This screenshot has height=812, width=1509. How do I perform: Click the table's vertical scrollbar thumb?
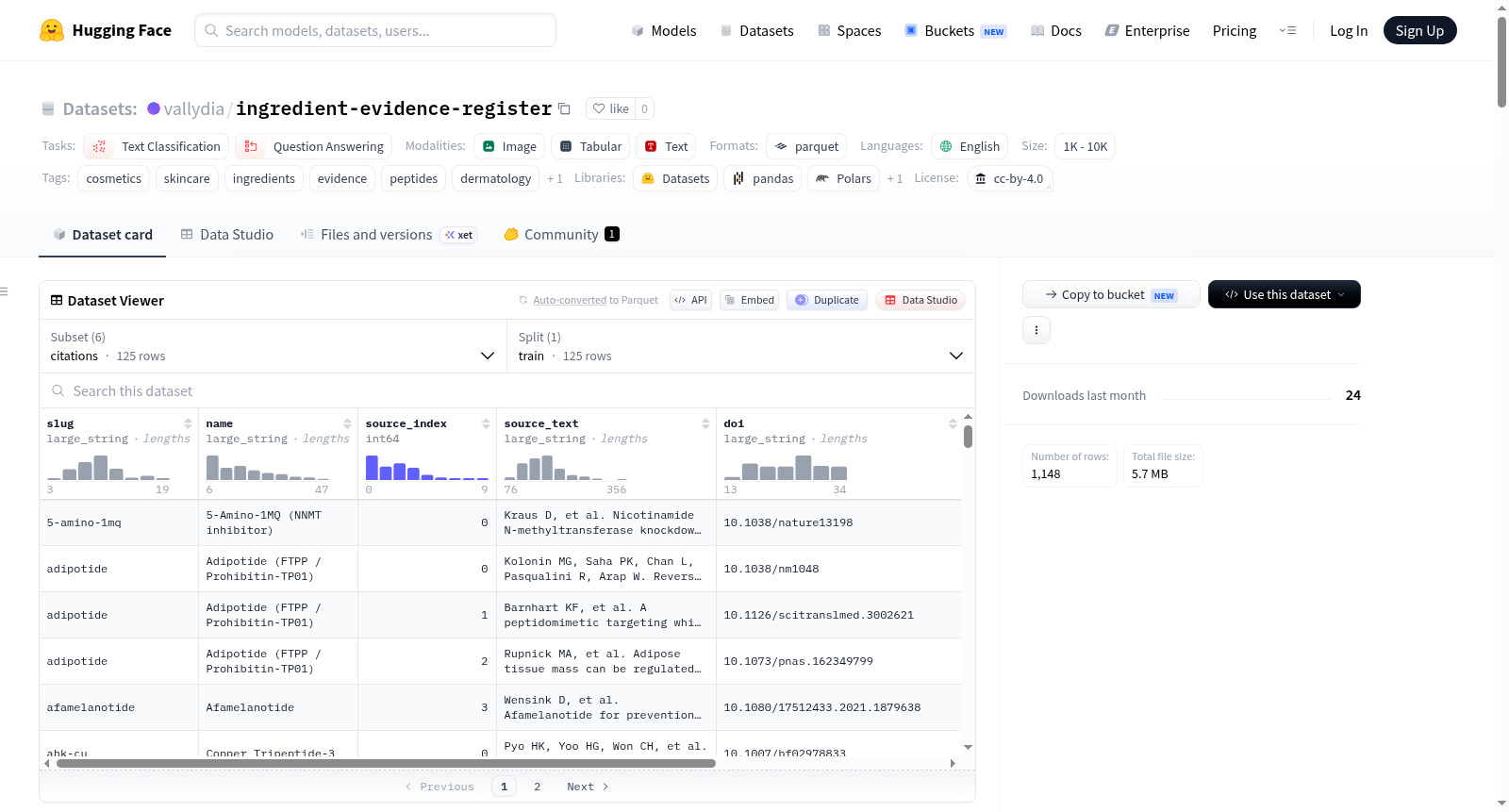point(969,437)
